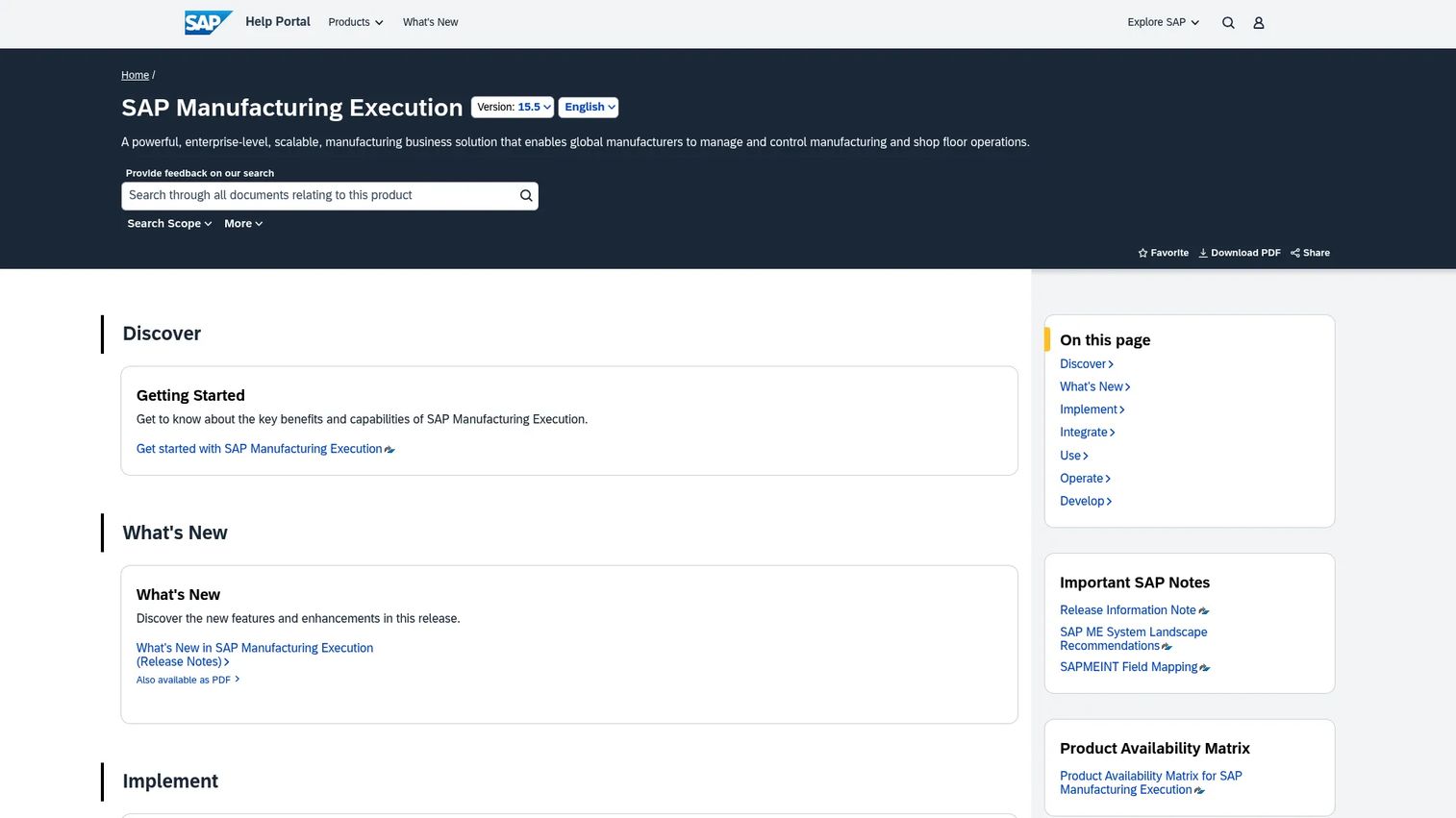Open the Products dropdown menu
This screenshot has height=818, width=1456.
(356, 22)
